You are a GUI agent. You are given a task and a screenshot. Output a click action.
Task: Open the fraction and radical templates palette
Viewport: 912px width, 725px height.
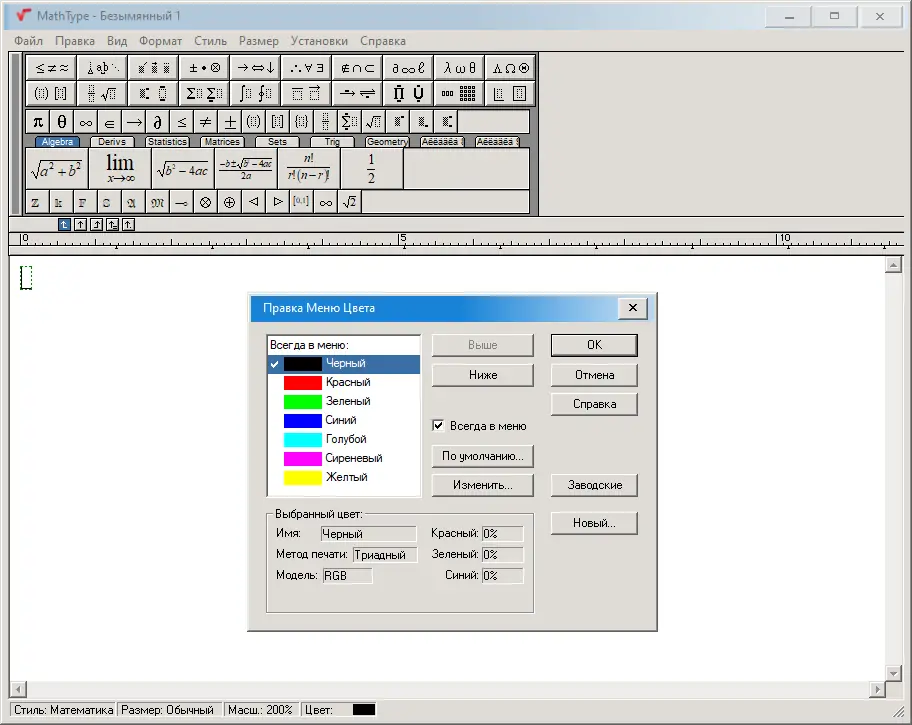point(103,94)
